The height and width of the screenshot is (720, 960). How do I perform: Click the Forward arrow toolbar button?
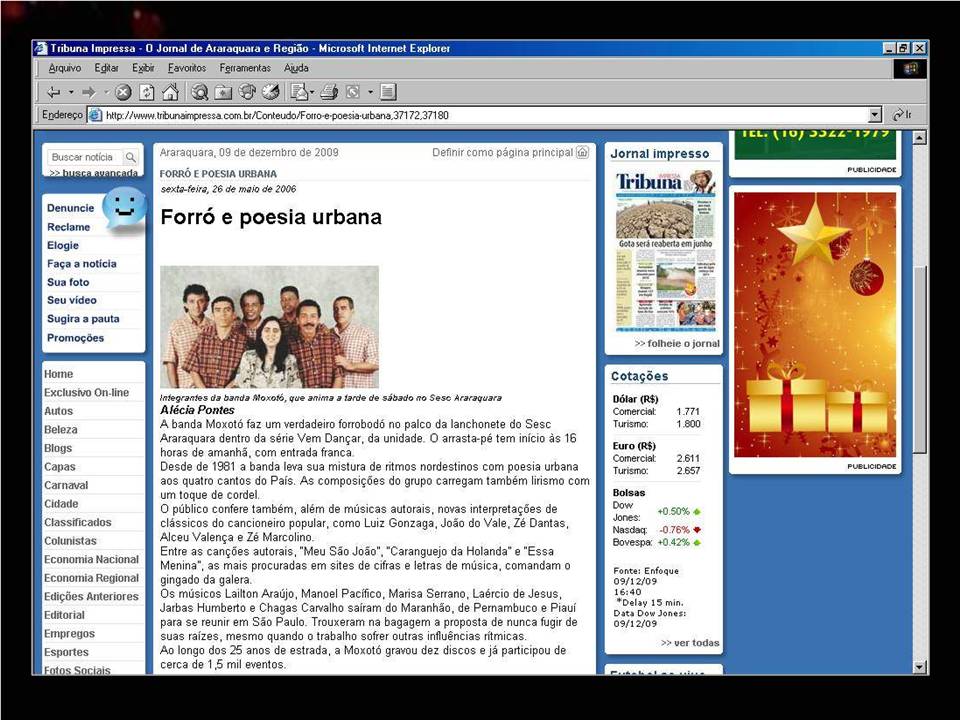point(89,92)
